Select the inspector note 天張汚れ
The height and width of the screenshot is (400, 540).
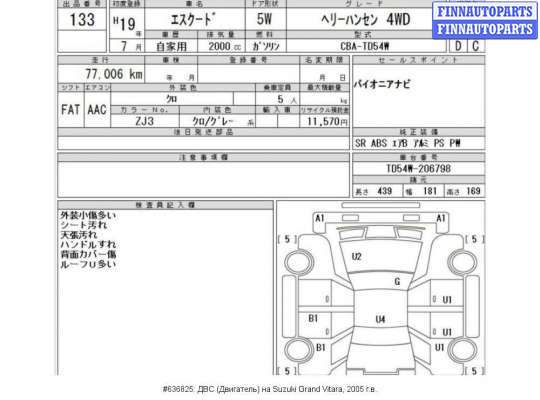79,235
